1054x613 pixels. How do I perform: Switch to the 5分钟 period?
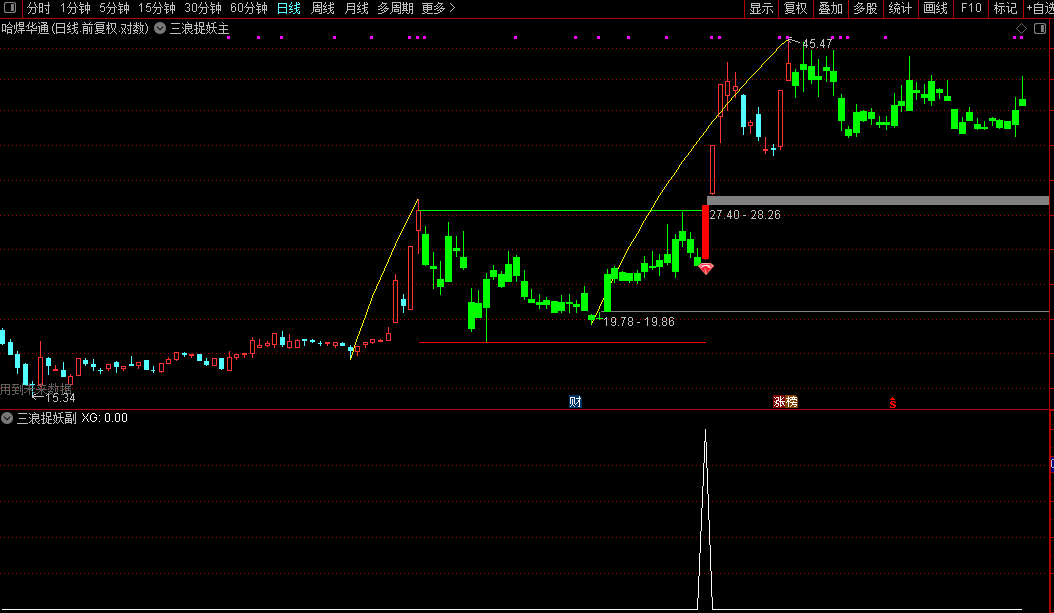click(x=114, y=8)
